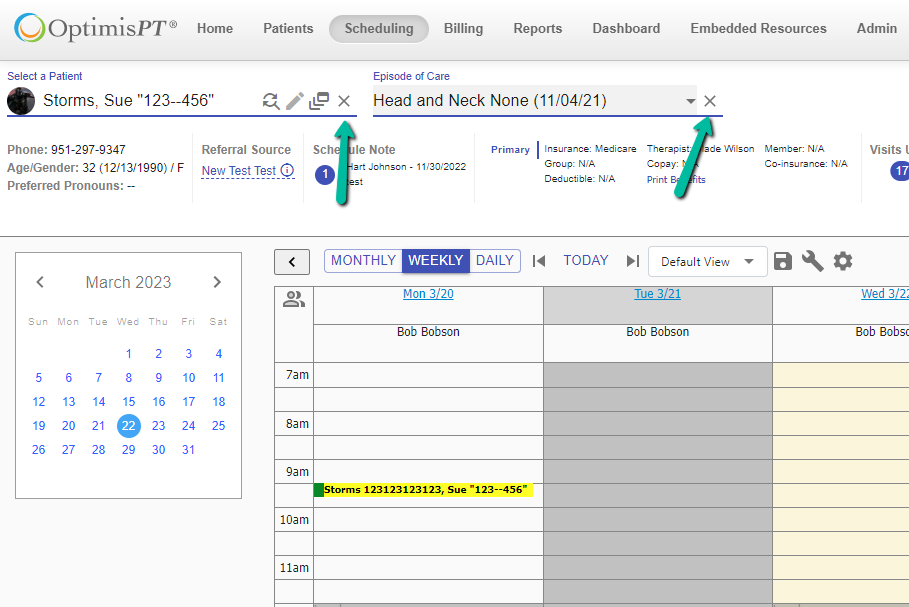Switch the calendar to DAILY view
The height and width of the screenshot is (607, 909).
[x=495, y=260]
